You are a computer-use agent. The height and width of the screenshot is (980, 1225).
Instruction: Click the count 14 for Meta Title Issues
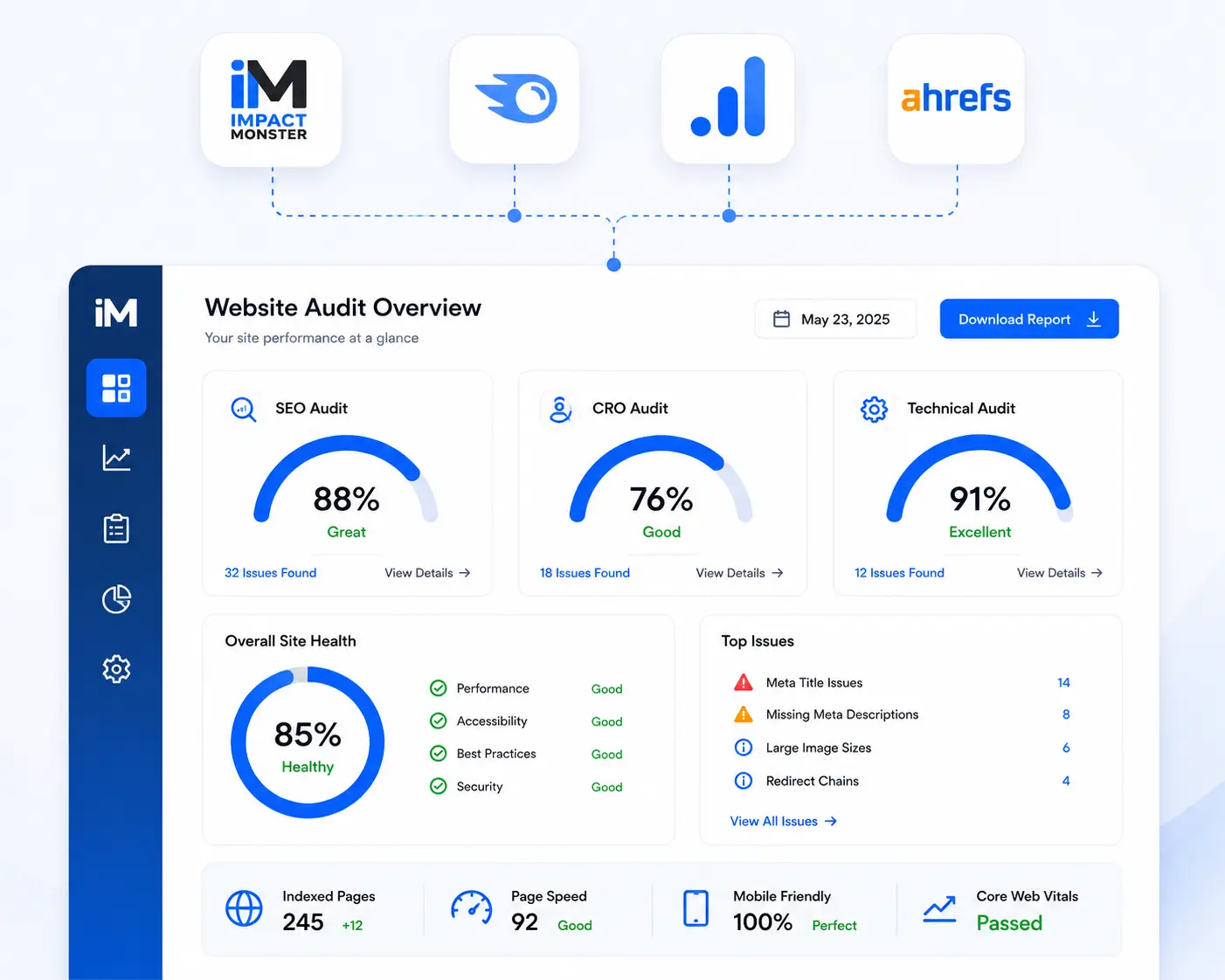point(1063,682)
